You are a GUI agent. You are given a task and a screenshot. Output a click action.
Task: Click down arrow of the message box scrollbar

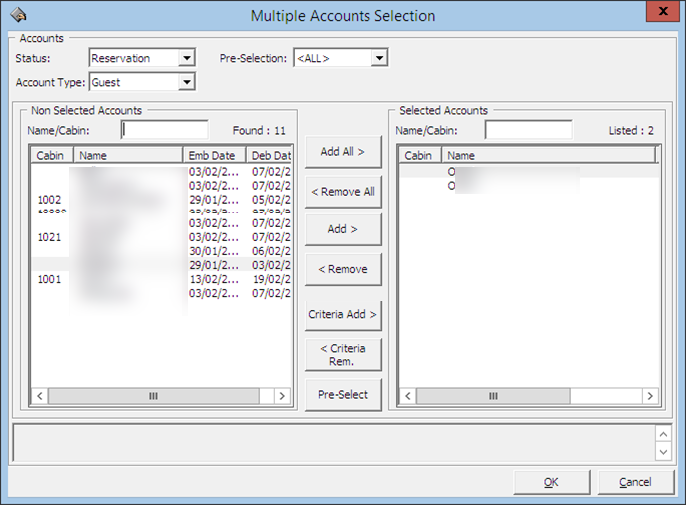point(663,452)
